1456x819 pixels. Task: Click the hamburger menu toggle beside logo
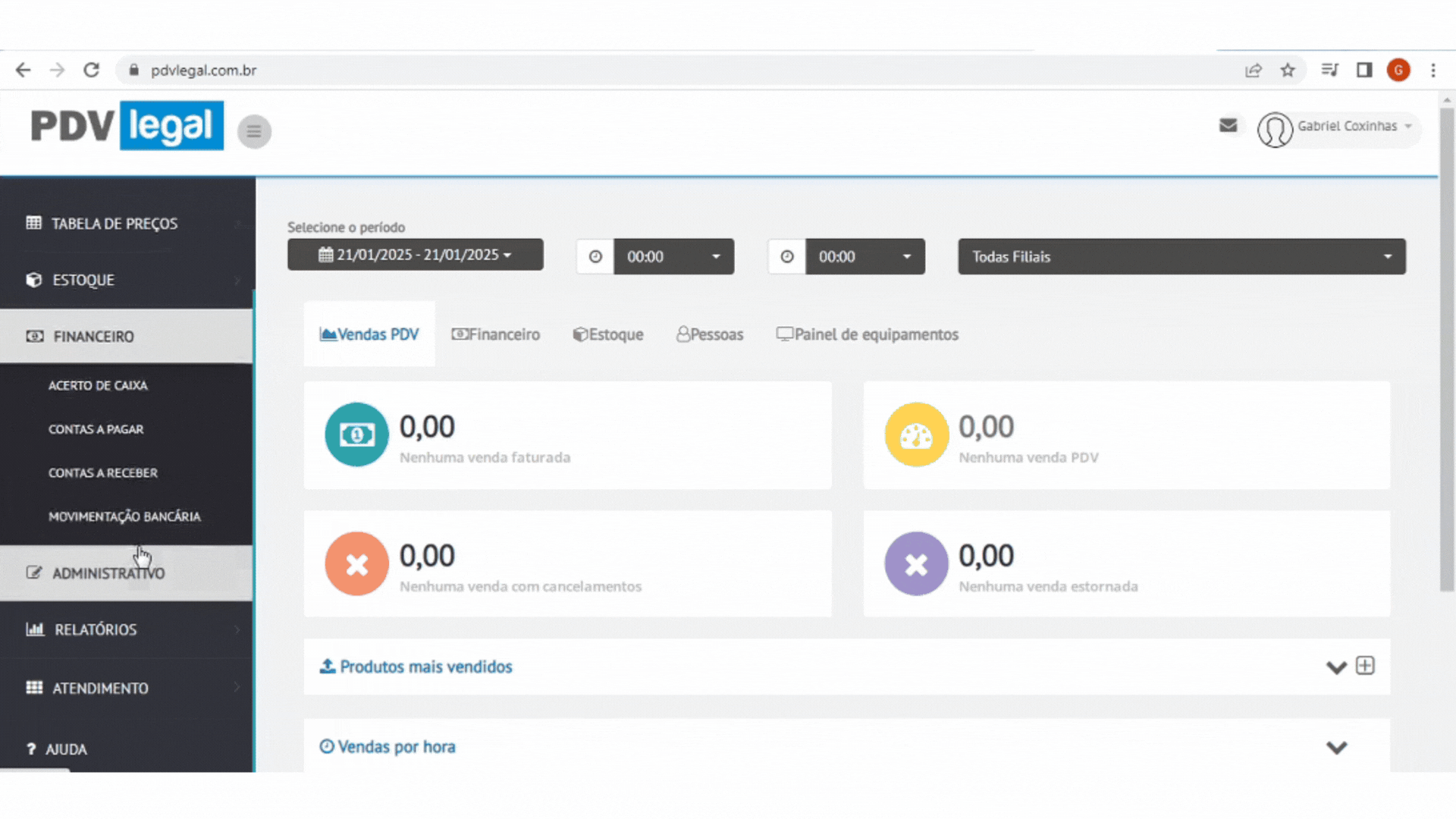254,132
